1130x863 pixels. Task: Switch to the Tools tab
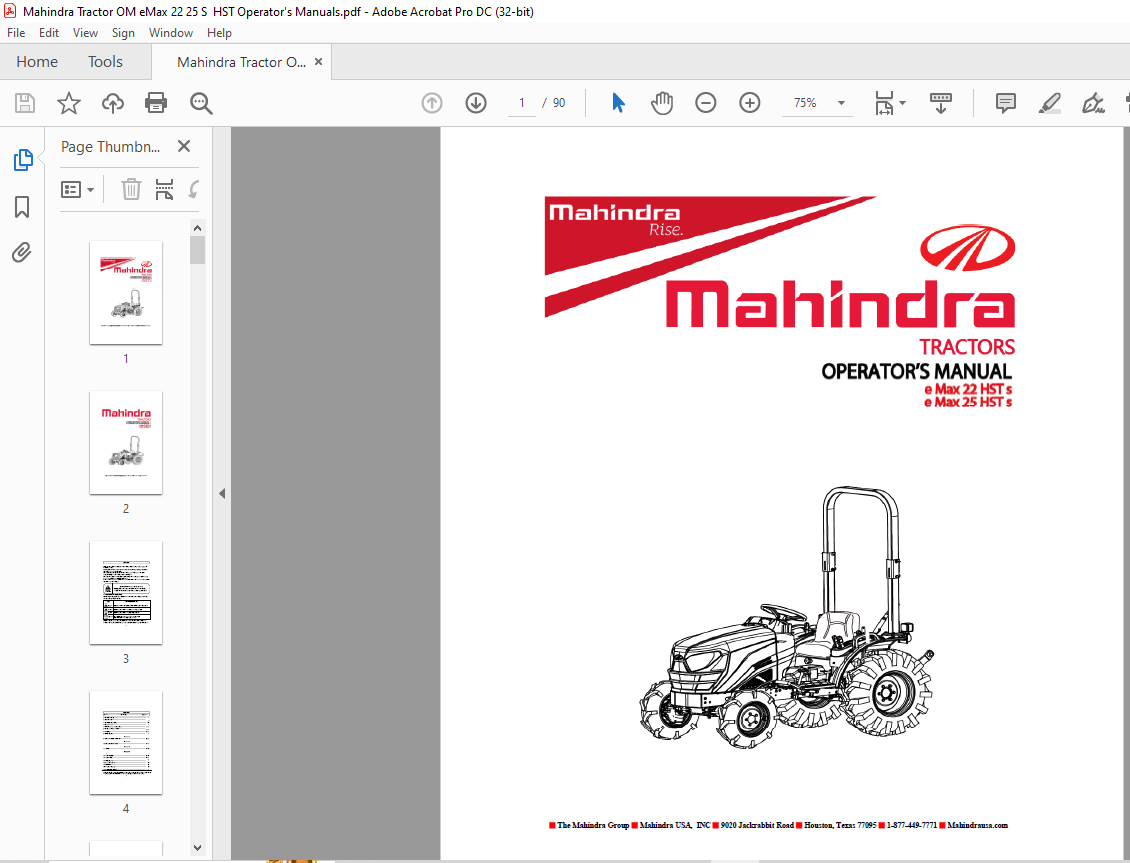pyautogui.click(x=105, y=62)
